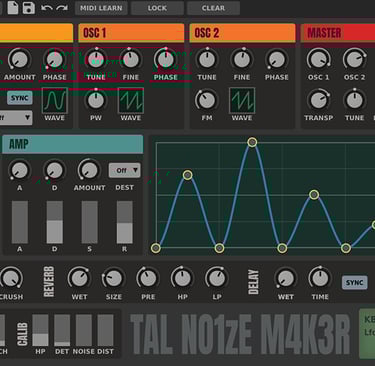Screen dimensions: 375x366
Task: Click the DELAY TIME knob
Action: point(320,278)
